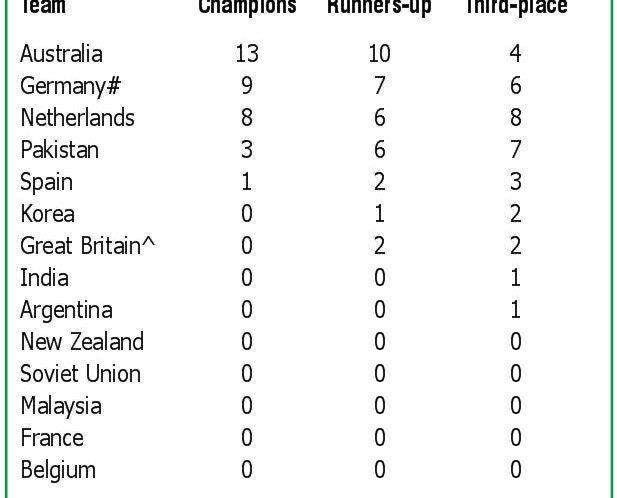Click the Malaysia row label
Screen dimensions: 617x498
(x=60, y=406)
